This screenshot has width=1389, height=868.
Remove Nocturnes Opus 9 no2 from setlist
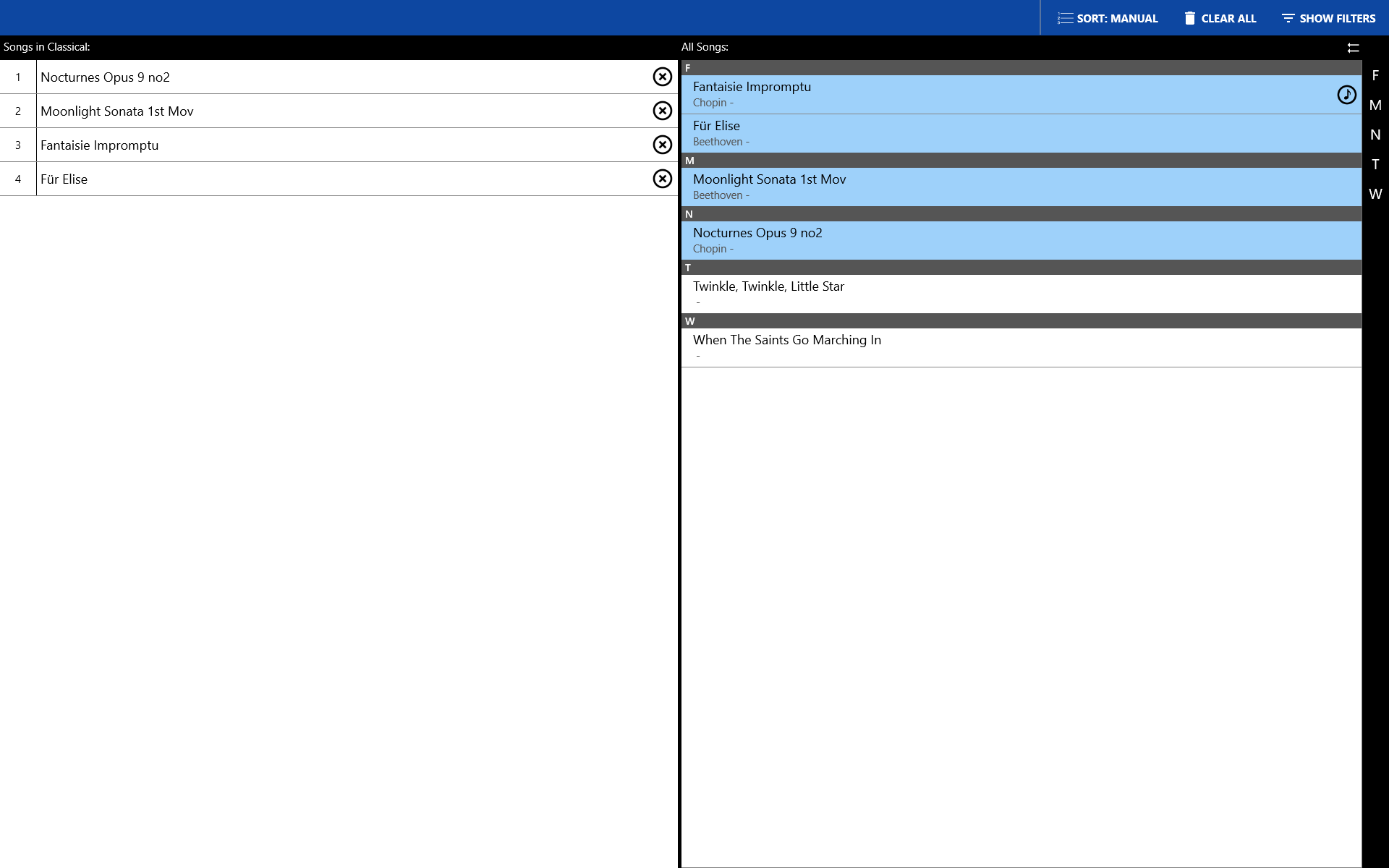click(x=662, y=77)
